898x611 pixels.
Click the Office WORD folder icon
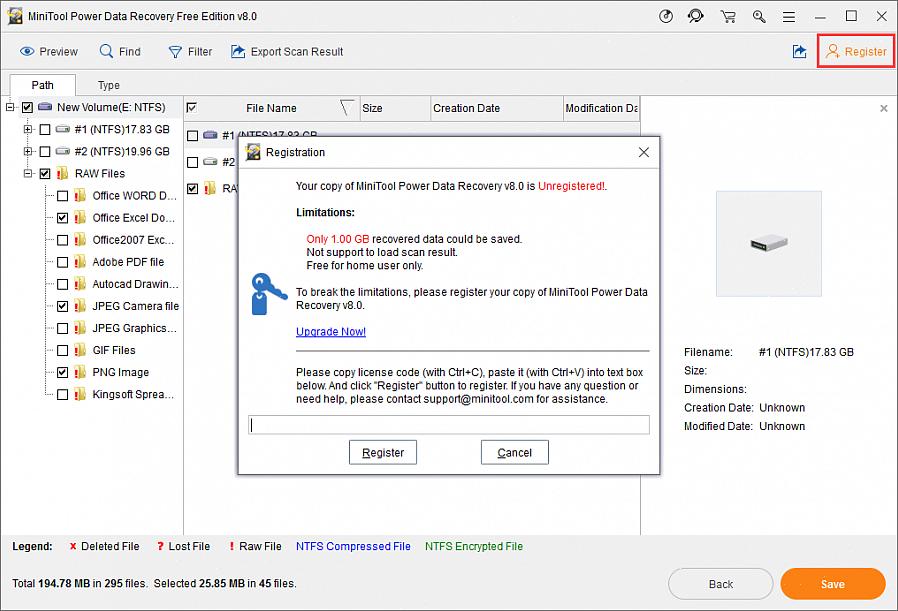[x=80, y=196]
